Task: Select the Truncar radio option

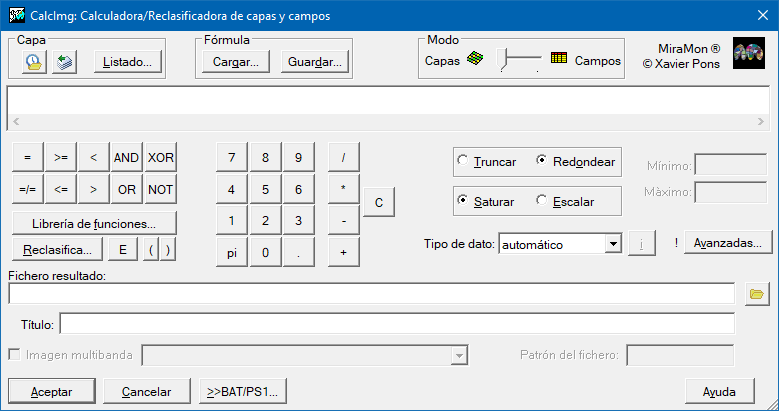Action: click(x=461, y=161)
